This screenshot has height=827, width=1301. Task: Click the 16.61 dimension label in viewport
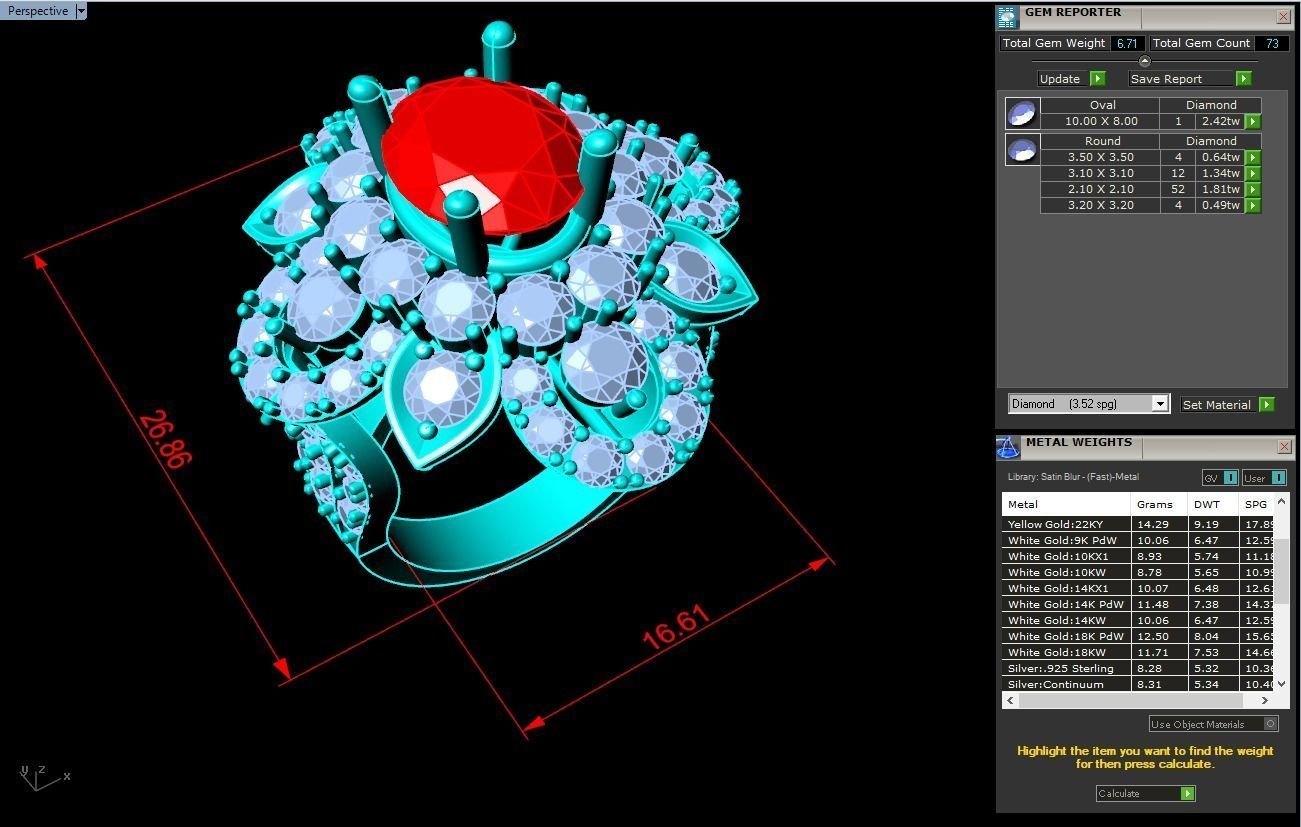pyautogui.click(x=677, y=628)
